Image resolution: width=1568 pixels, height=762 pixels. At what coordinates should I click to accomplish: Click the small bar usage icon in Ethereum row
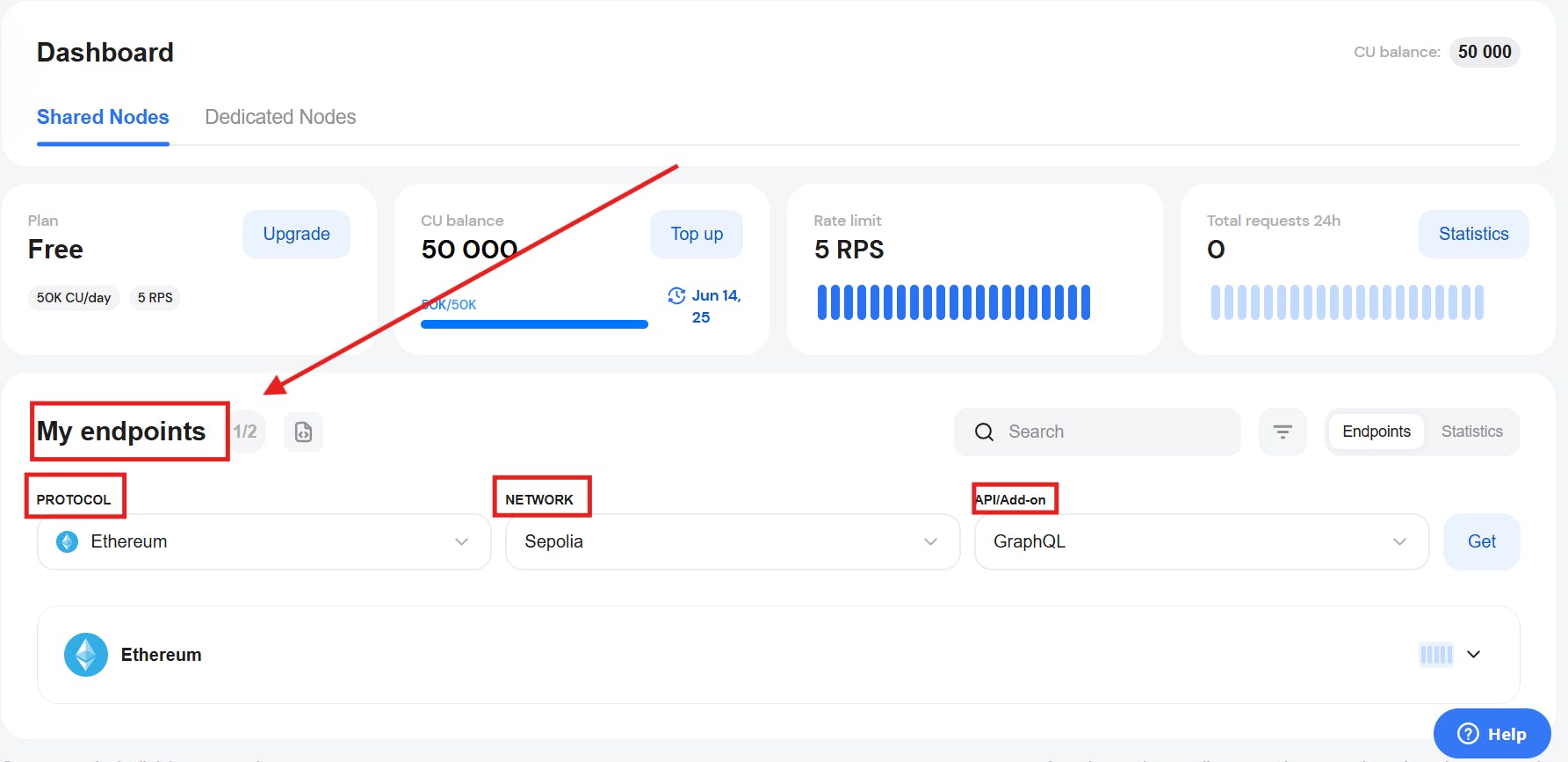pos(1436,655)
